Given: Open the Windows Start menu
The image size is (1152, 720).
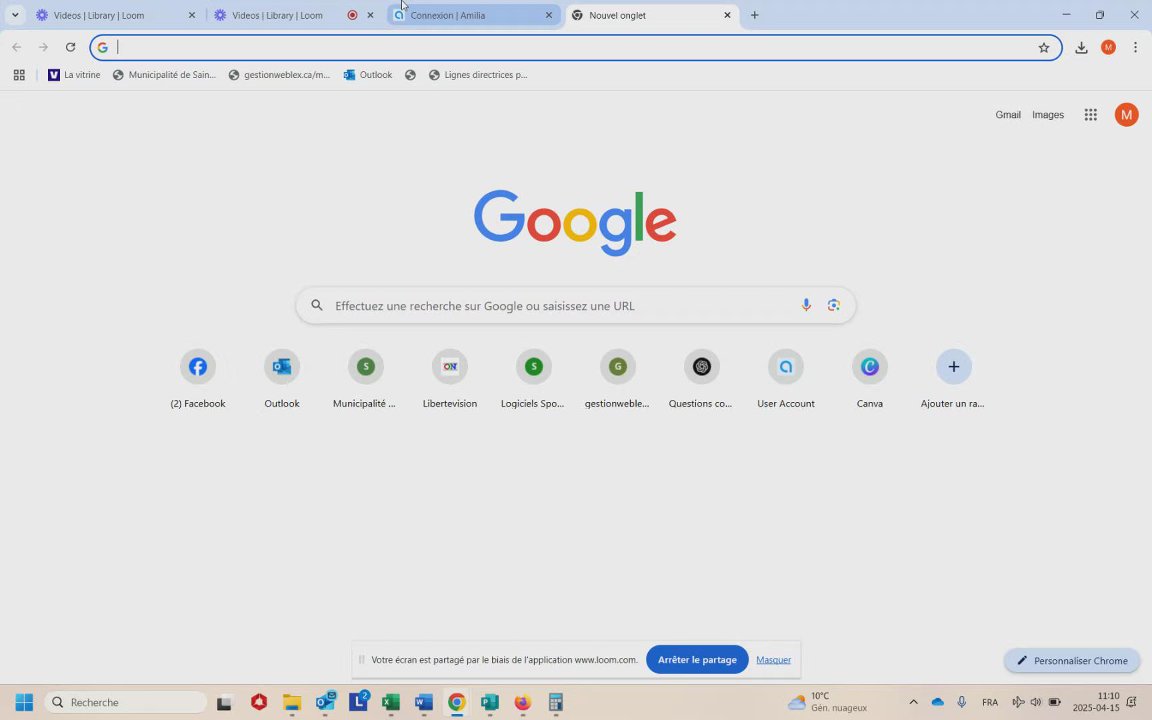Looking at the screenshot, I should point(24,702).
